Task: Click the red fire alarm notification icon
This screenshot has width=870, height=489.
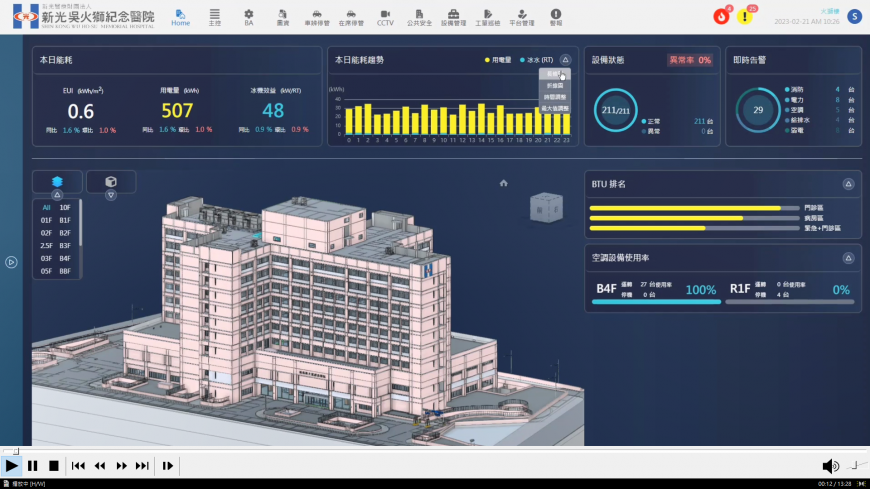Action: click(x=721, y=16)
